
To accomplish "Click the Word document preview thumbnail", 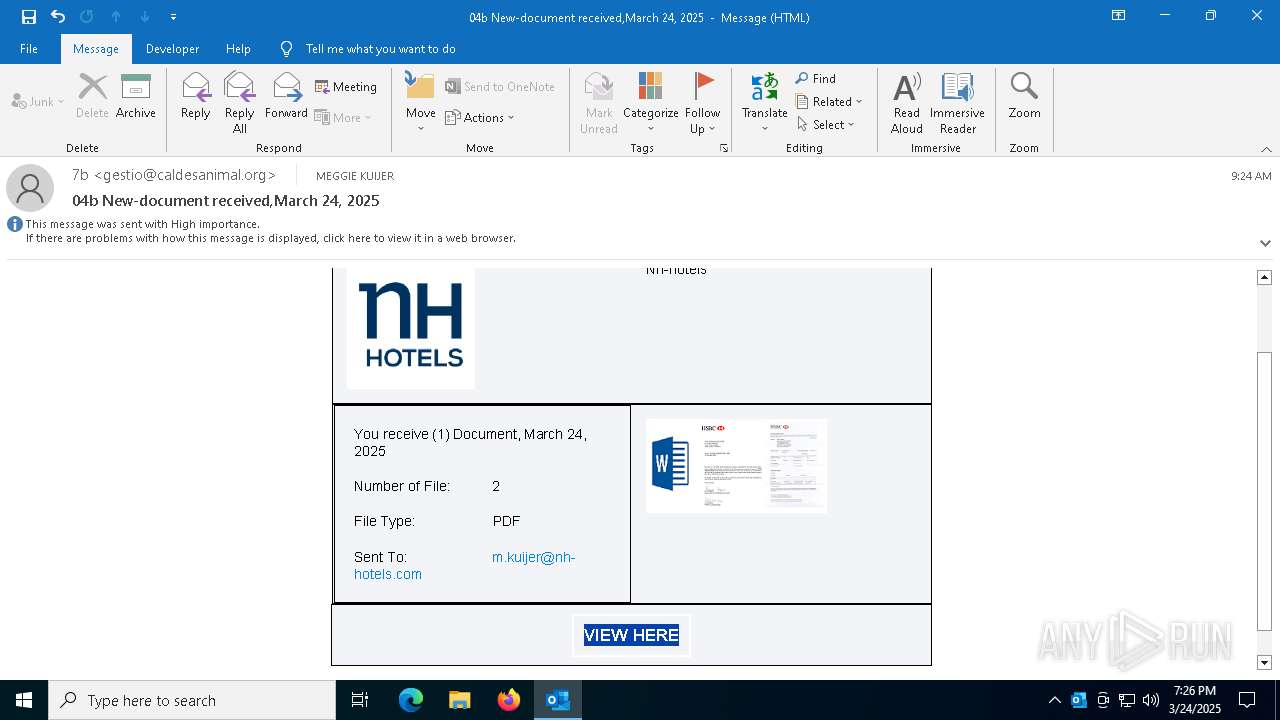I will tap(737, 466).
